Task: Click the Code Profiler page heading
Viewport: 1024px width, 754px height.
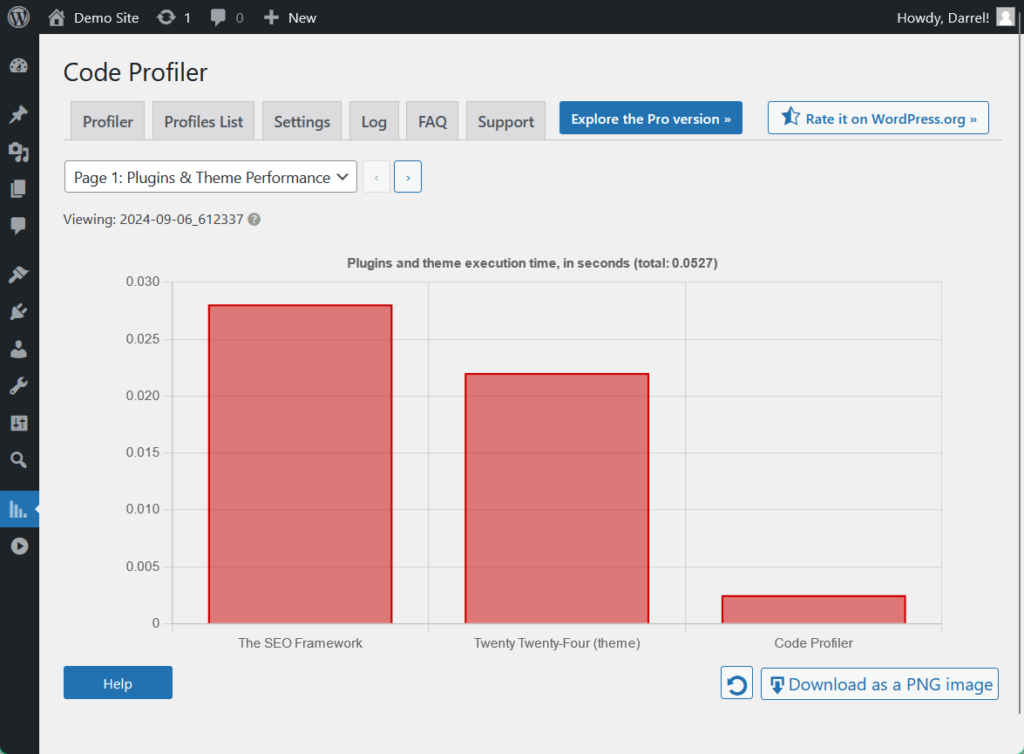Action: (x=135, y=72)
